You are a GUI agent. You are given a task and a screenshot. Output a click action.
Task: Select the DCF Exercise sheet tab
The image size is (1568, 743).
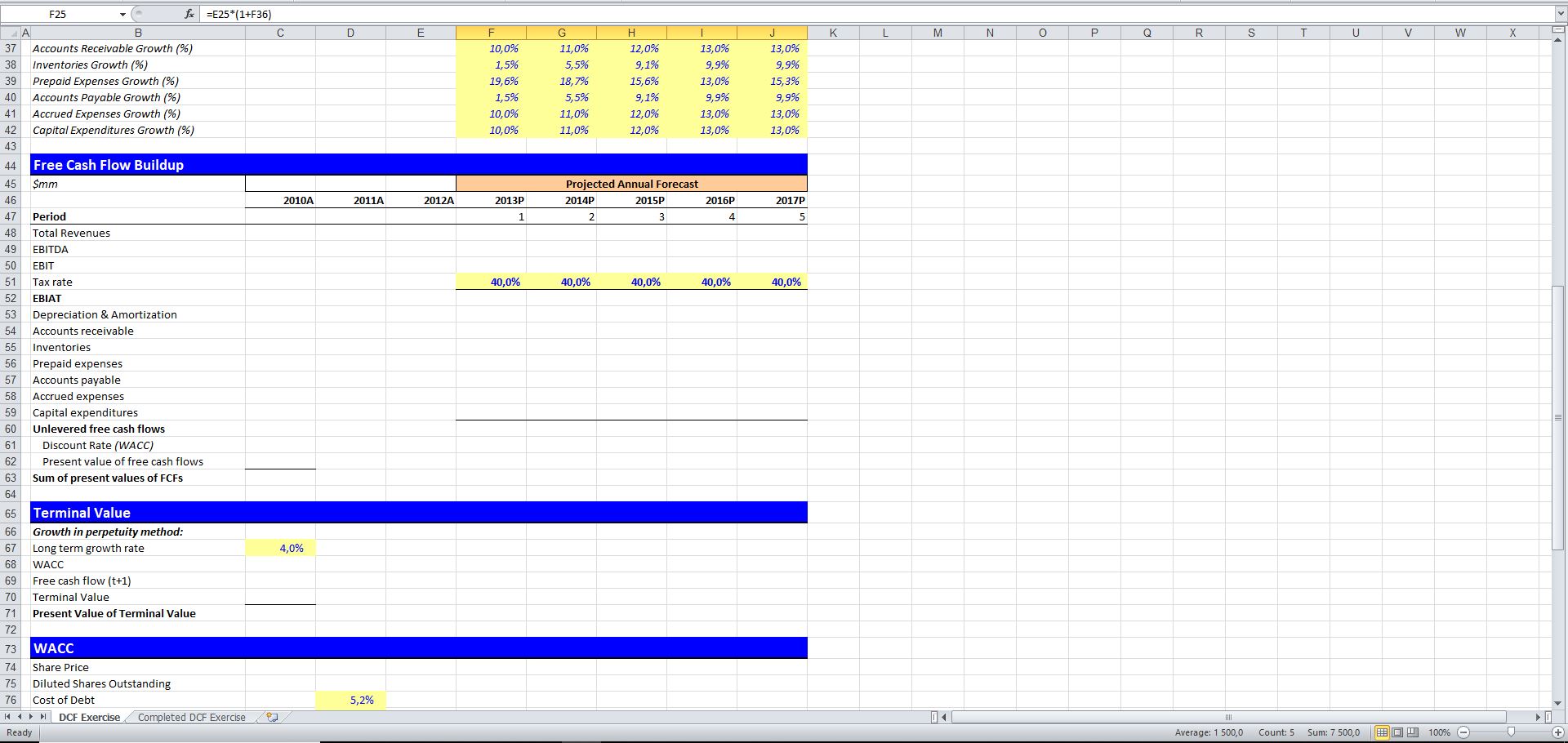[88, 717]
